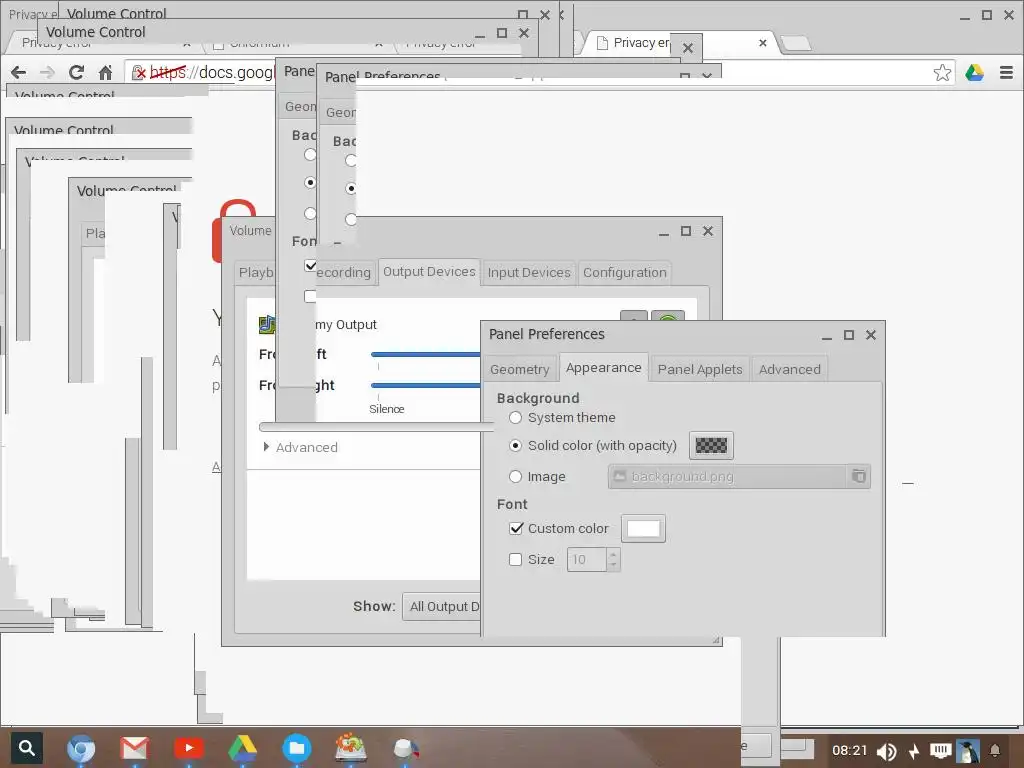Switch to Output Devices tab in Volume Control
Viewport: 1024px width, 768px height.
point(429,272)
